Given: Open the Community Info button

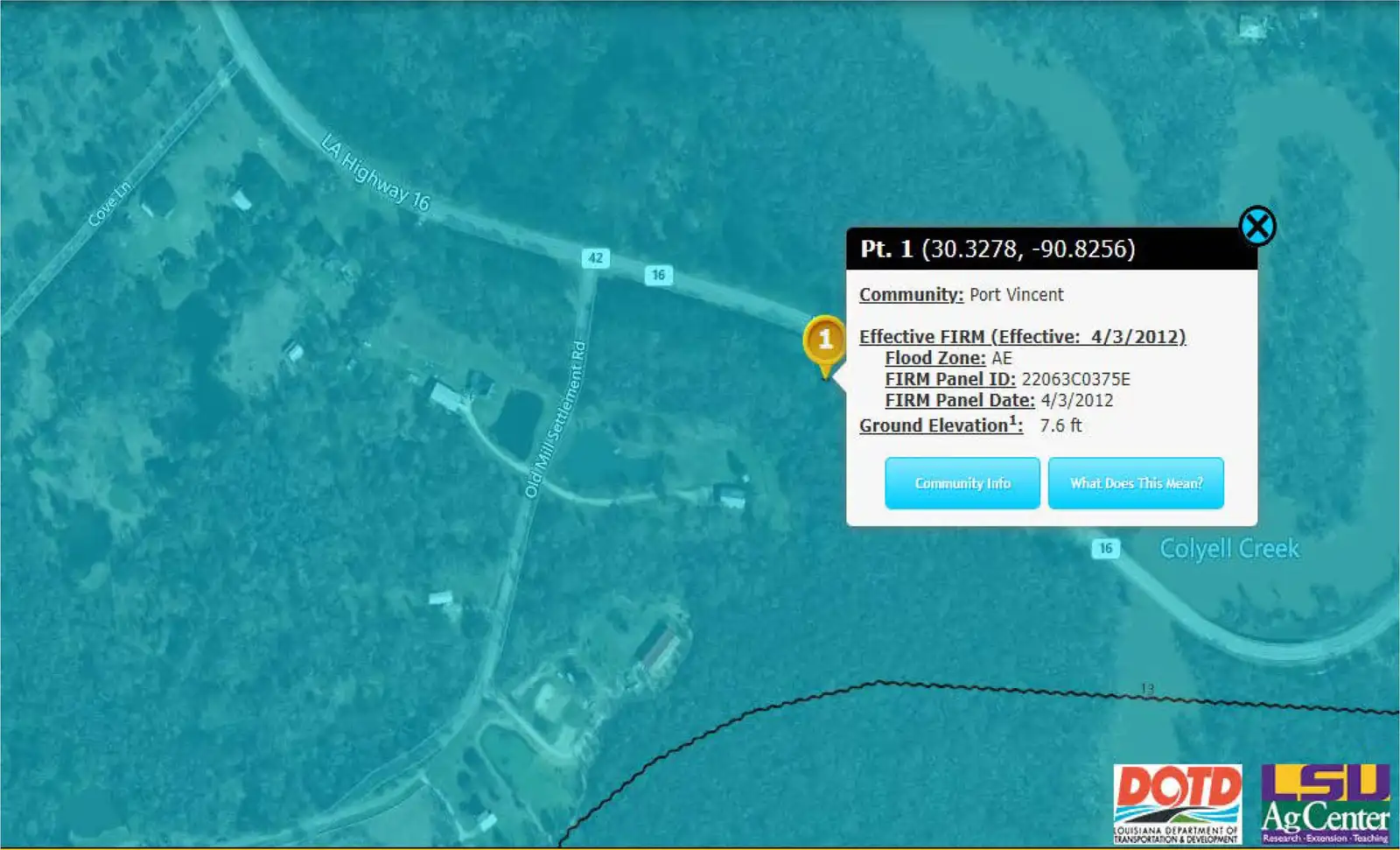Looking at the screenshot, I should coord(962,483).
